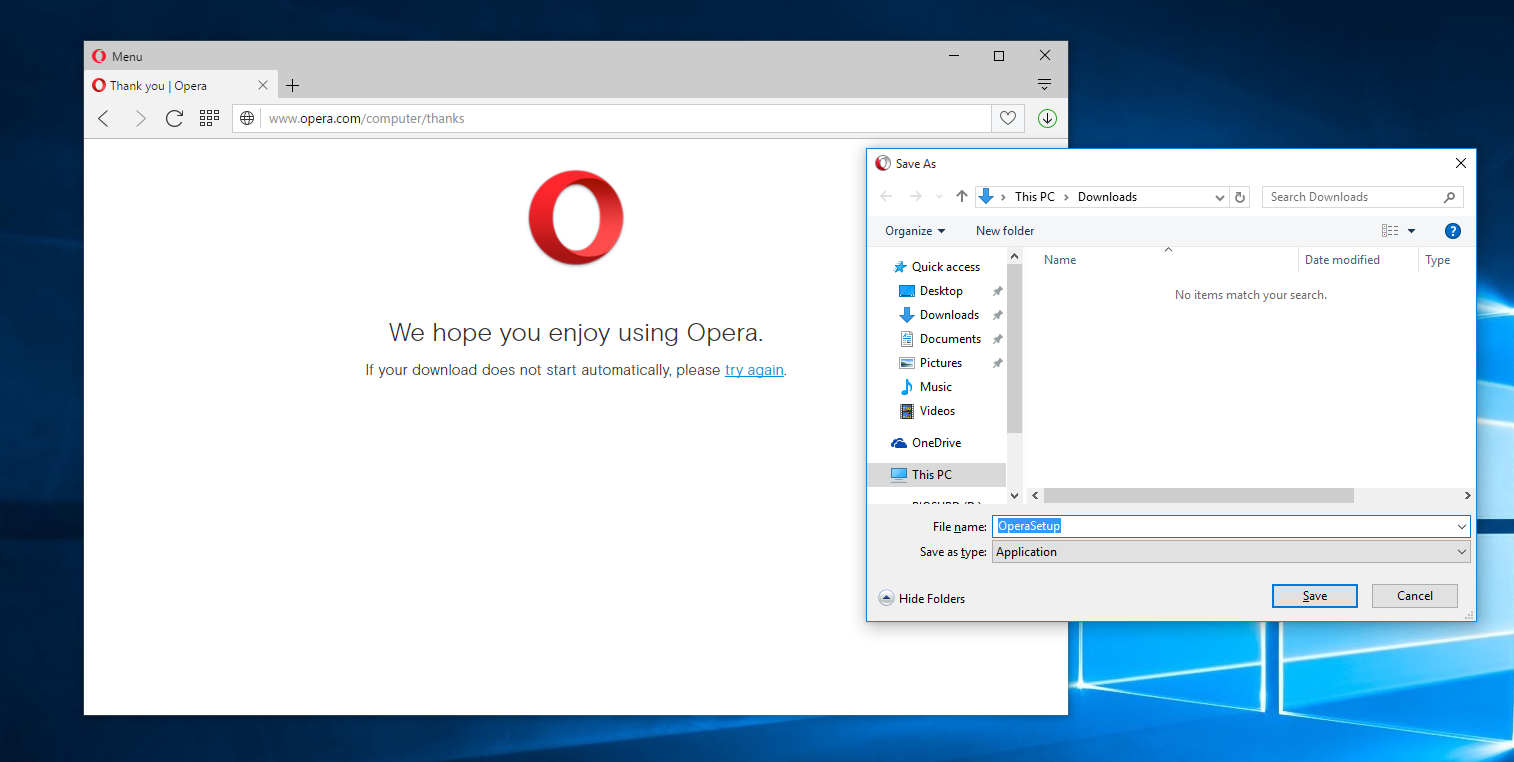The image size is (1514, 762).
Task: Click the Save button
Action: tap(1314, 596)
